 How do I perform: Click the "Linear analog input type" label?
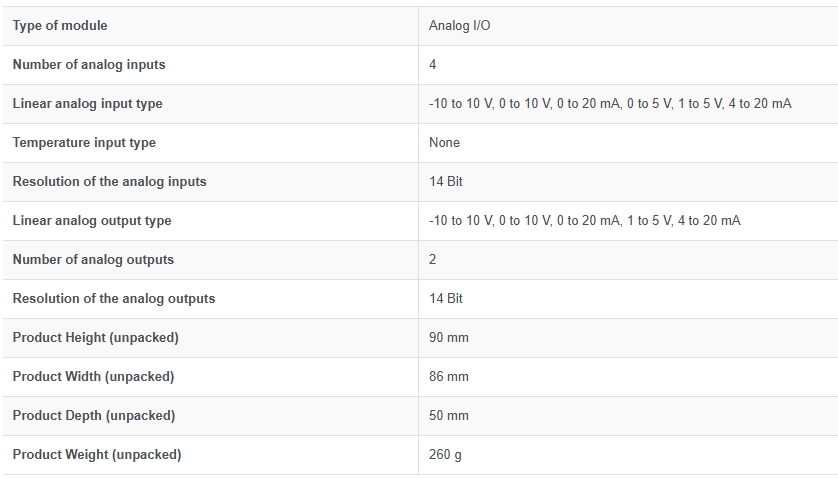88,104
